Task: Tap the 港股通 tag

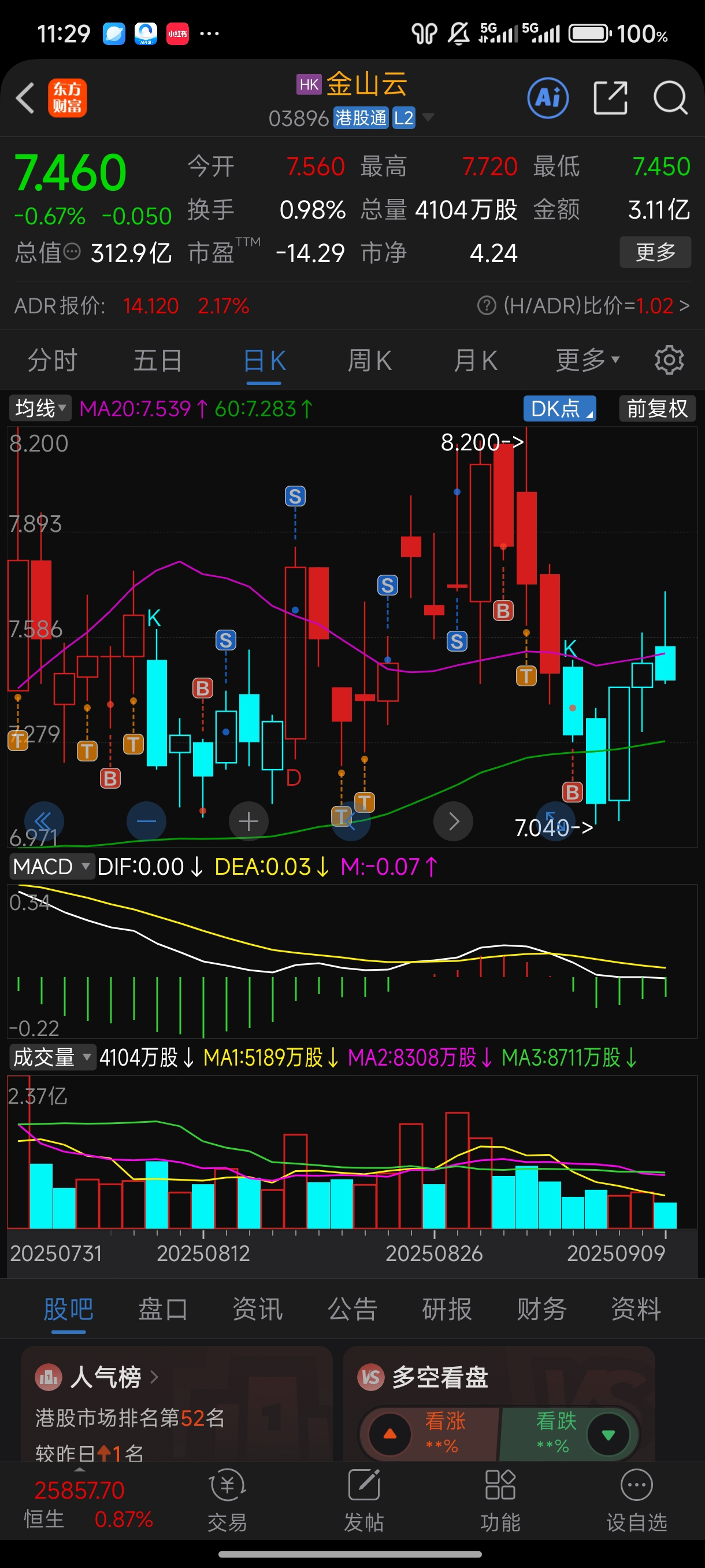Action: 361,117
